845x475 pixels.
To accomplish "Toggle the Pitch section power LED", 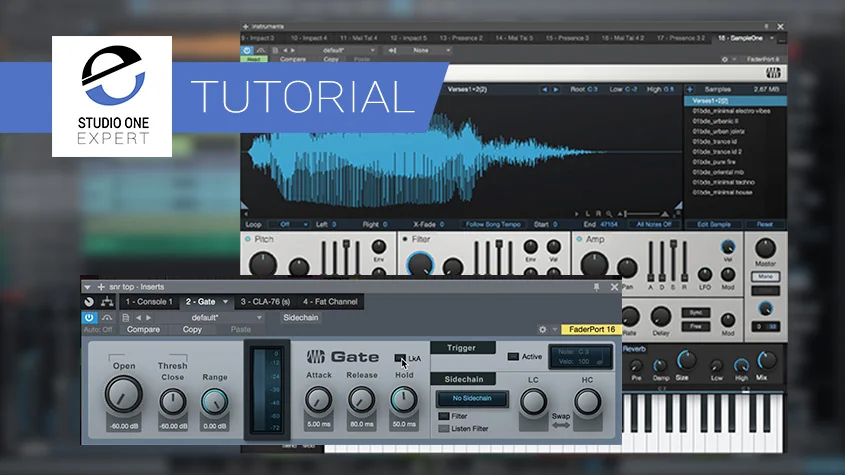I will 248,239.
